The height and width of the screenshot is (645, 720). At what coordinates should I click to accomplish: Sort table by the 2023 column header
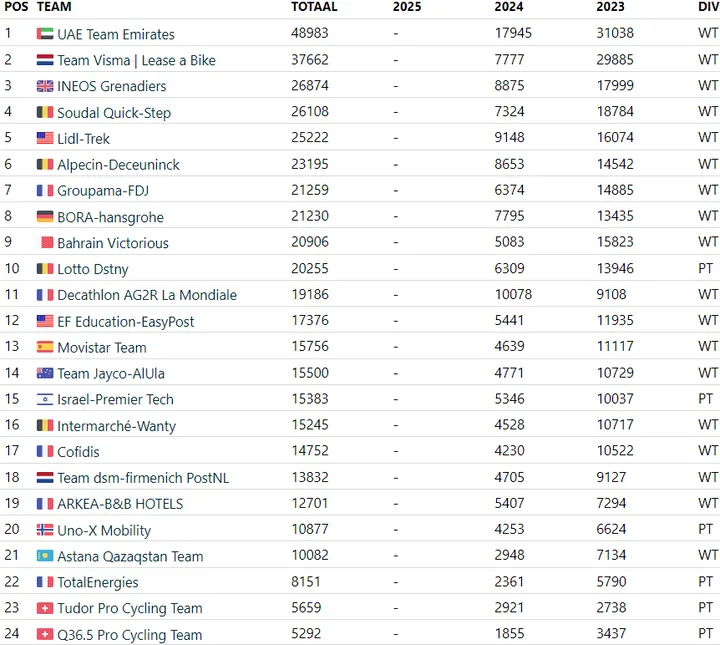(610, 7)
